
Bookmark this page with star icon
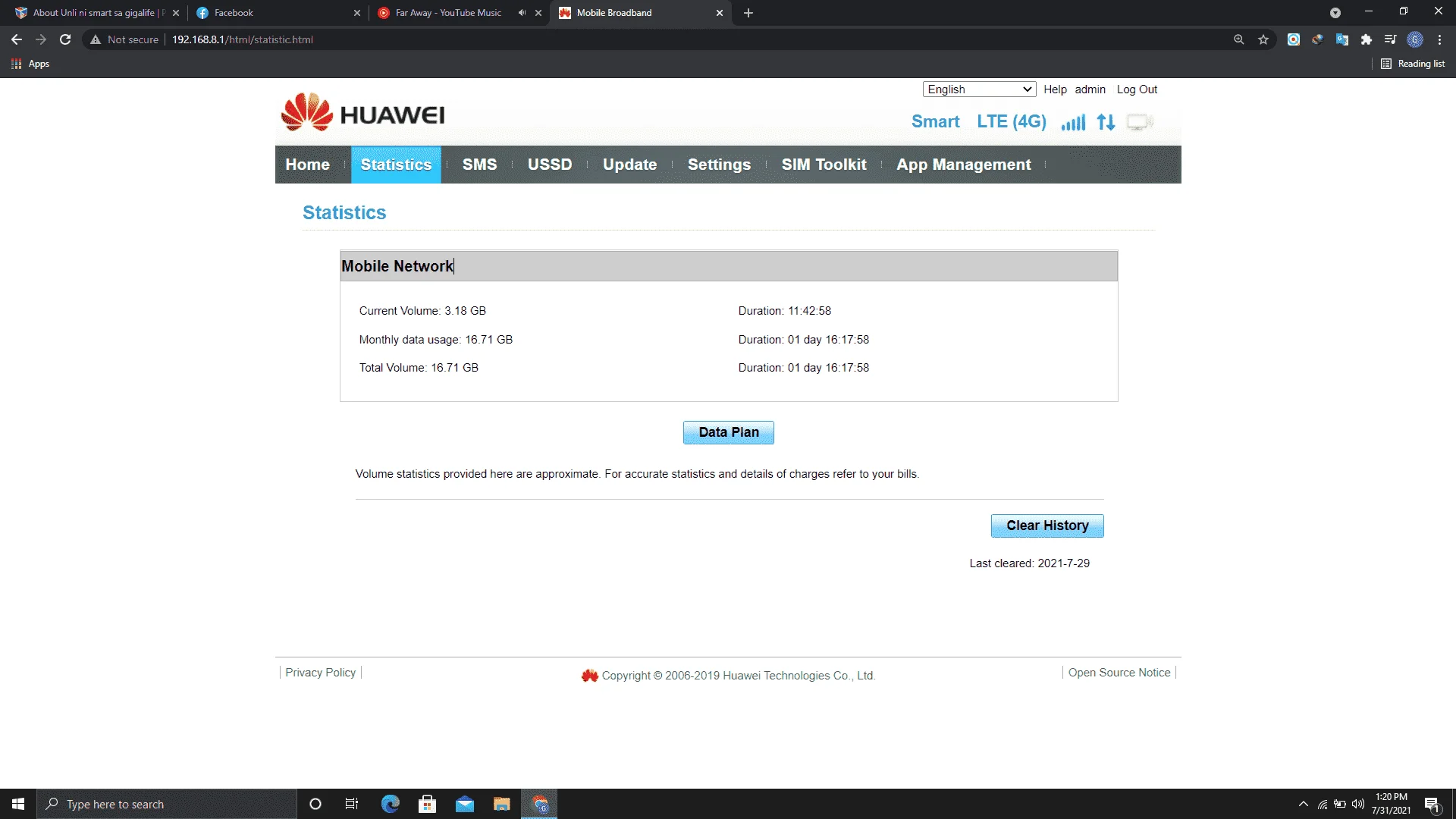pos(1263,39)
